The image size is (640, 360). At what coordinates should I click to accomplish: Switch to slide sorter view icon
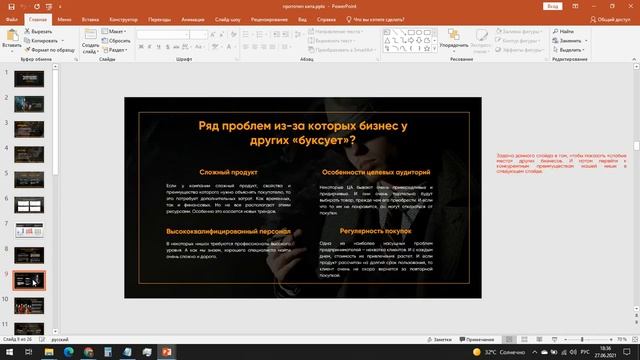point(524,340)
